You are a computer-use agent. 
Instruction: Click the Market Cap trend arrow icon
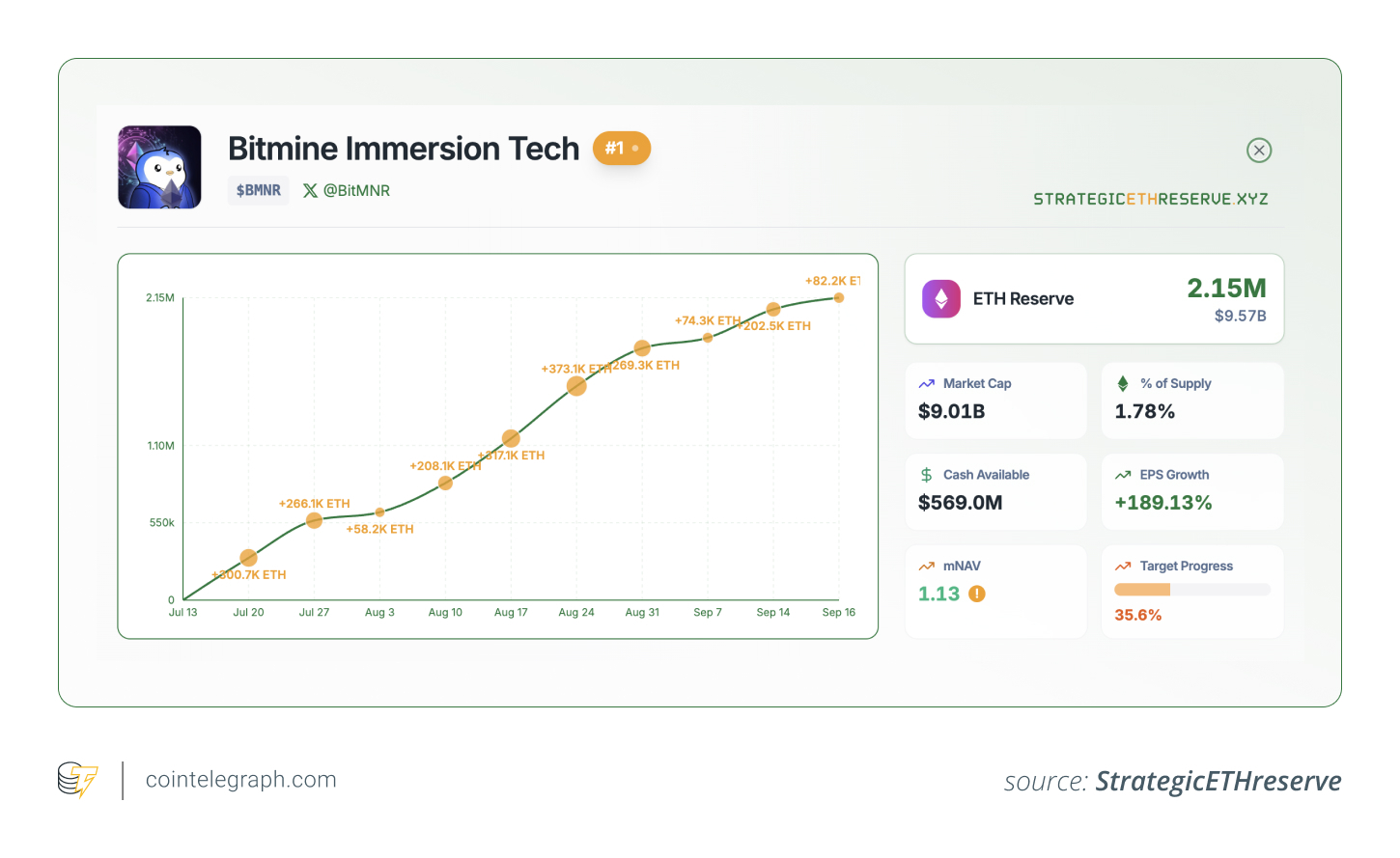[x=929, y=383]
